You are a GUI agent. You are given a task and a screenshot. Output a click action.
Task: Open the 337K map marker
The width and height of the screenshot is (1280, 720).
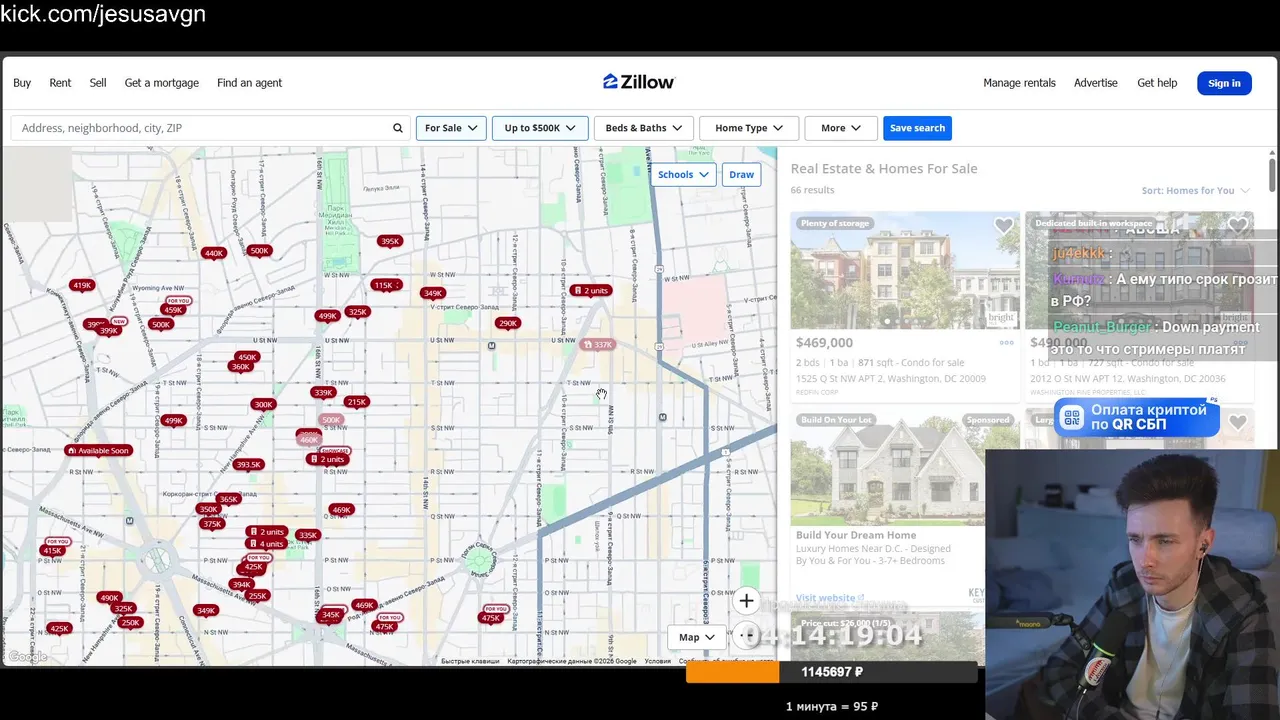tap(597, 344)
